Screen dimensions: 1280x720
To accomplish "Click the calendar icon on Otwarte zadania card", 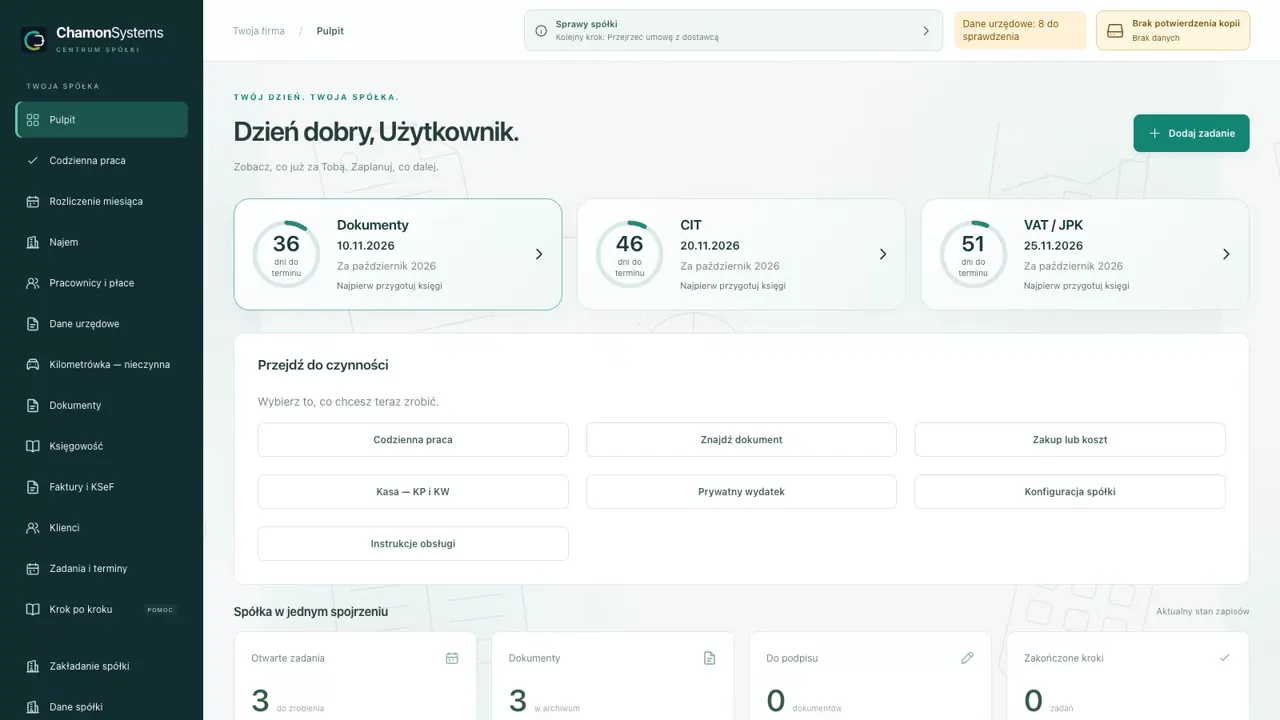I will (x=452, y=658).
